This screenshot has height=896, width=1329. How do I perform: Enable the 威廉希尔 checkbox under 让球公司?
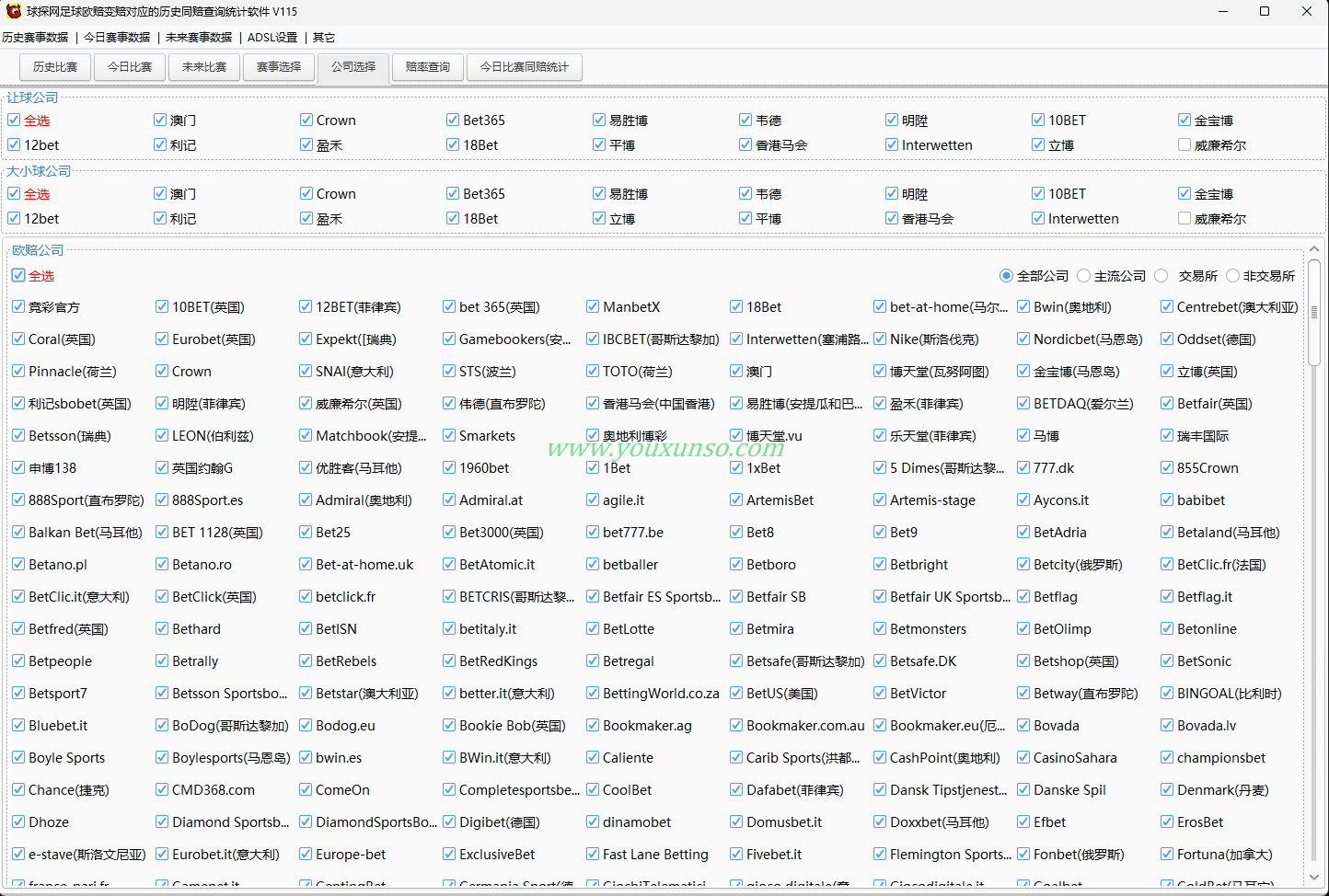[1185, 144]
